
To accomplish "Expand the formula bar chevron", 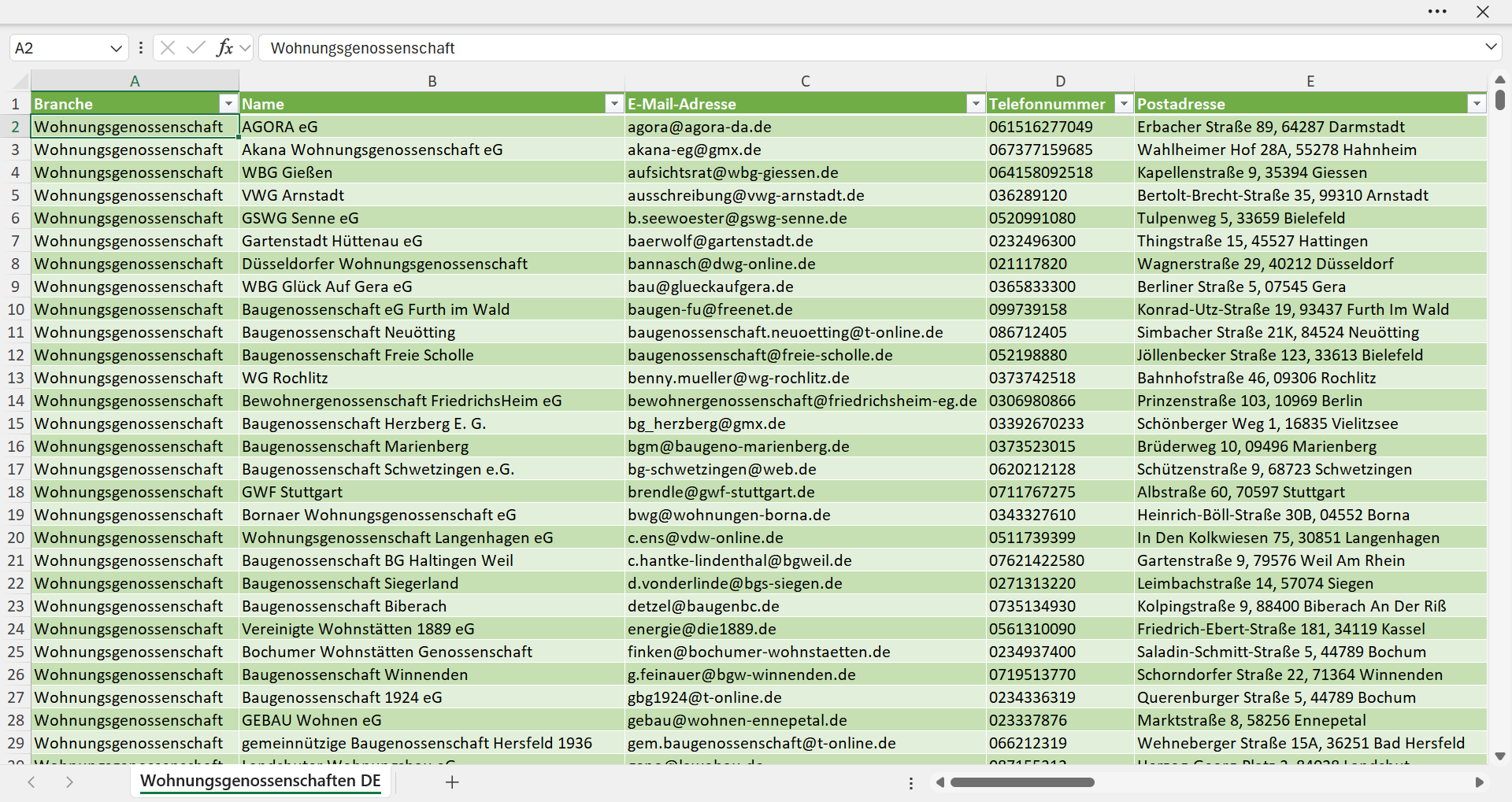I will (x=1491, y=47).
